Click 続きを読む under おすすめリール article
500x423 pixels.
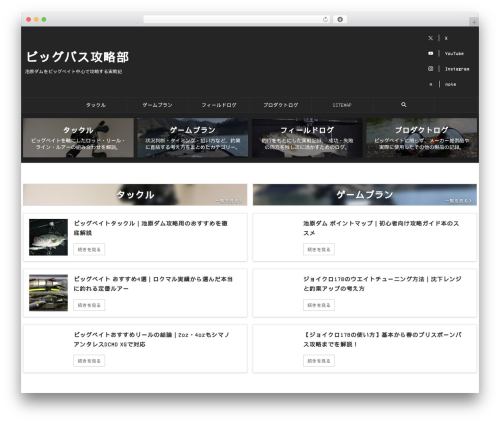pyautogui.click(x=89, y=361)
